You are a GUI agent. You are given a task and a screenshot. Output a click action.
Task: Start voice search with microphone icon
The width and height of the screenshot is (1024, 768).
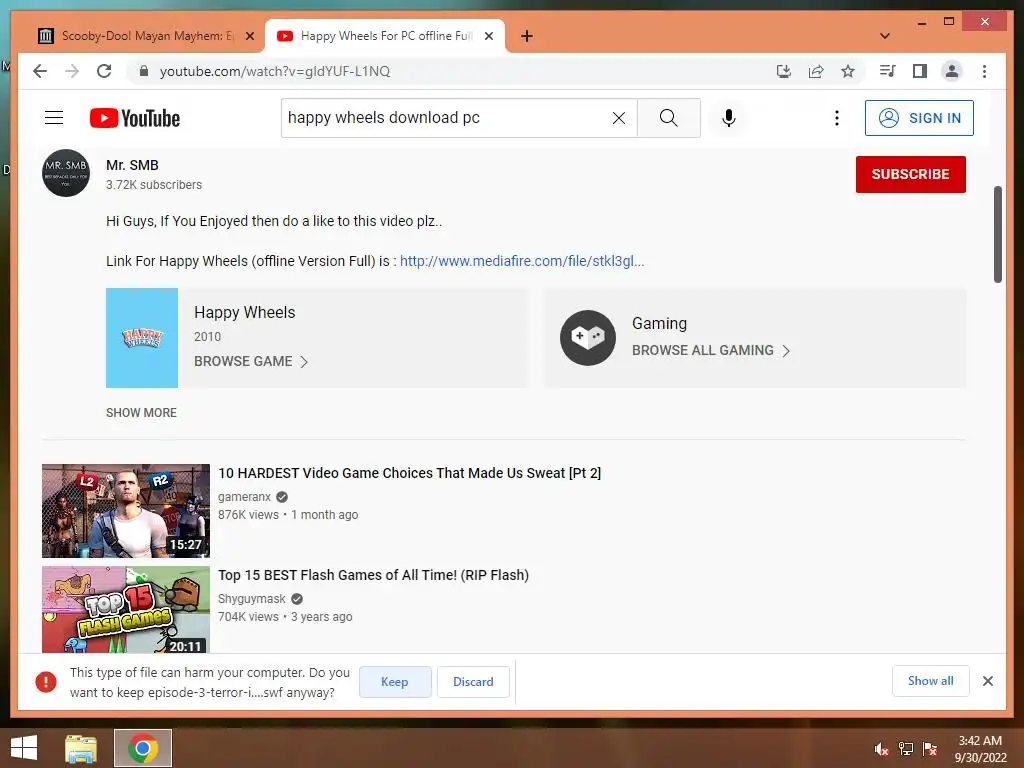click(x=729, y=118)
